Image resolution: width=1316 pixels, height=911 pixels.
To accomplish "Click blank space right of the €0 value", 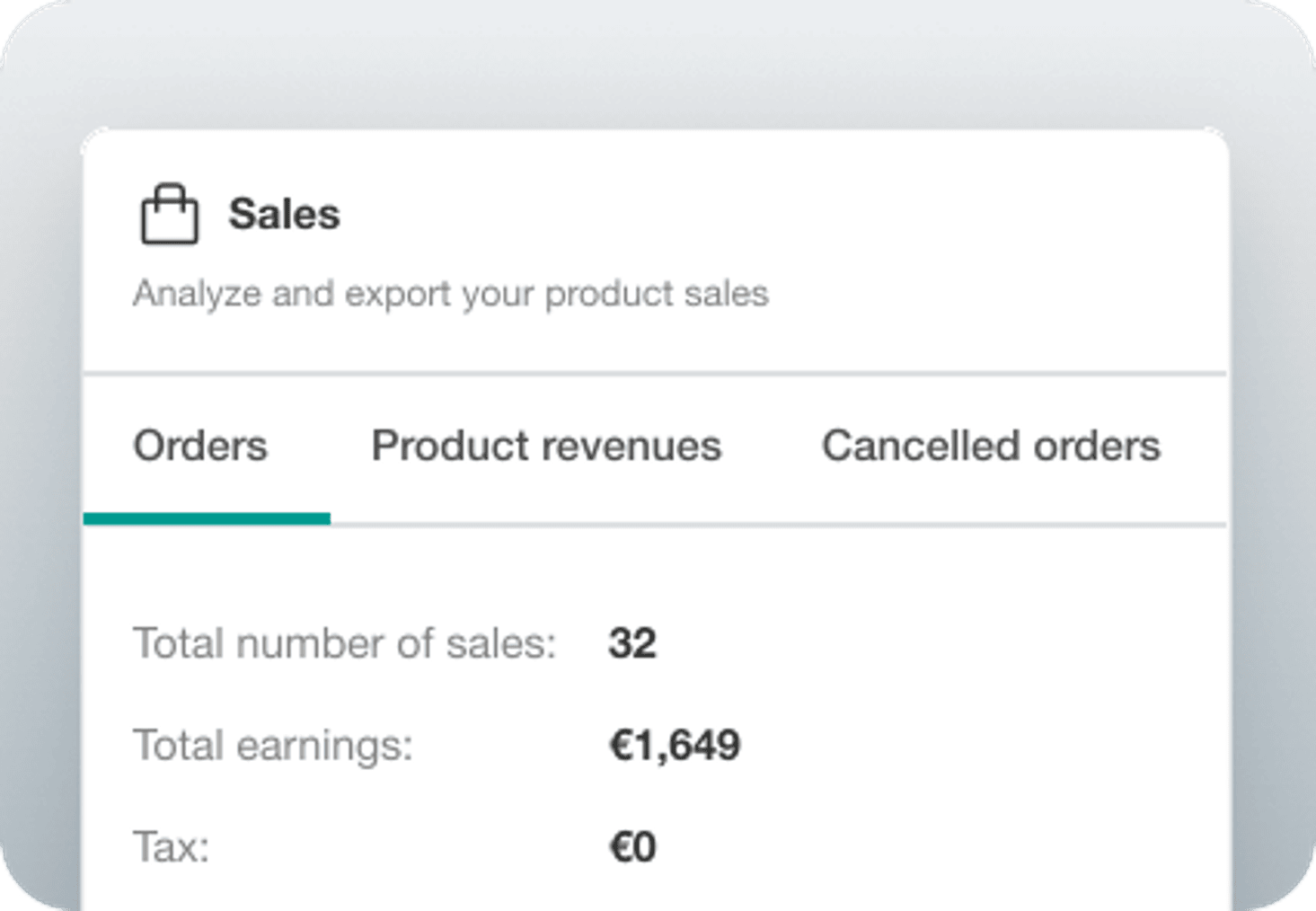I will click(898, 846).
